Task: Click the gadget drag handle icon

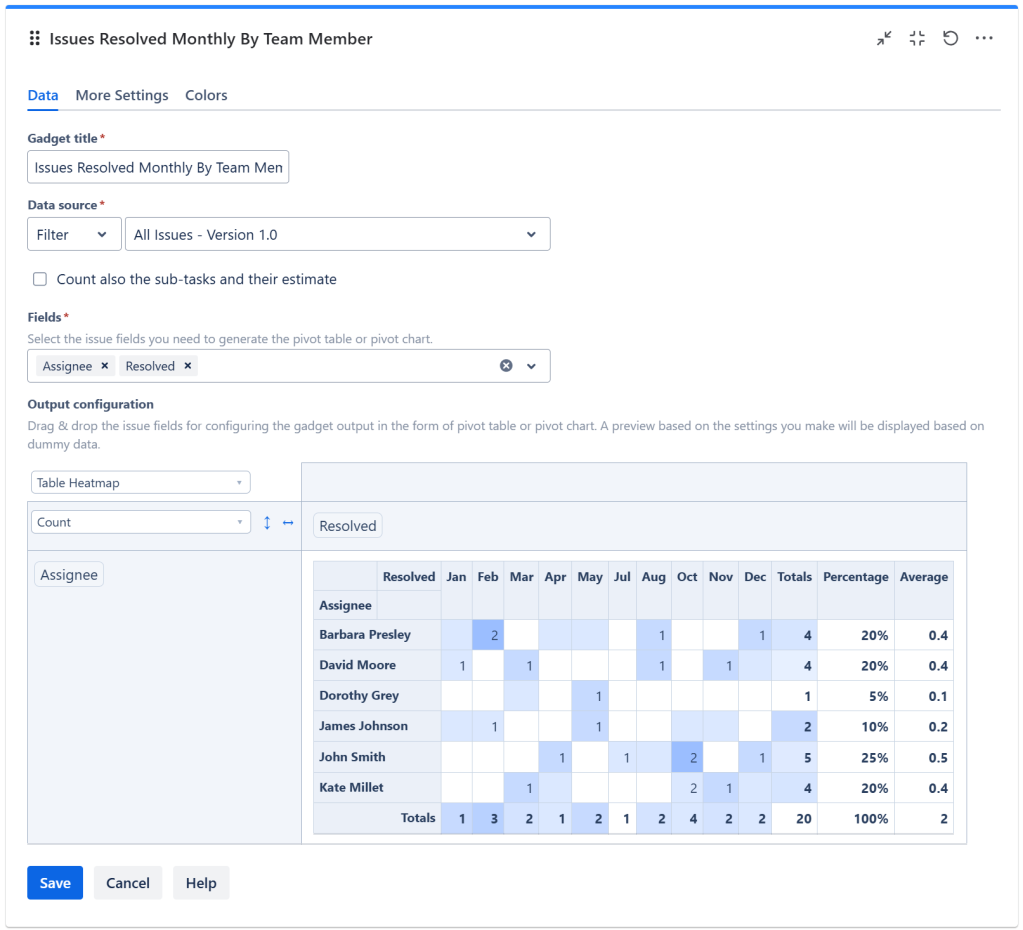Action: pyautogui.click(x=34, y=38)
